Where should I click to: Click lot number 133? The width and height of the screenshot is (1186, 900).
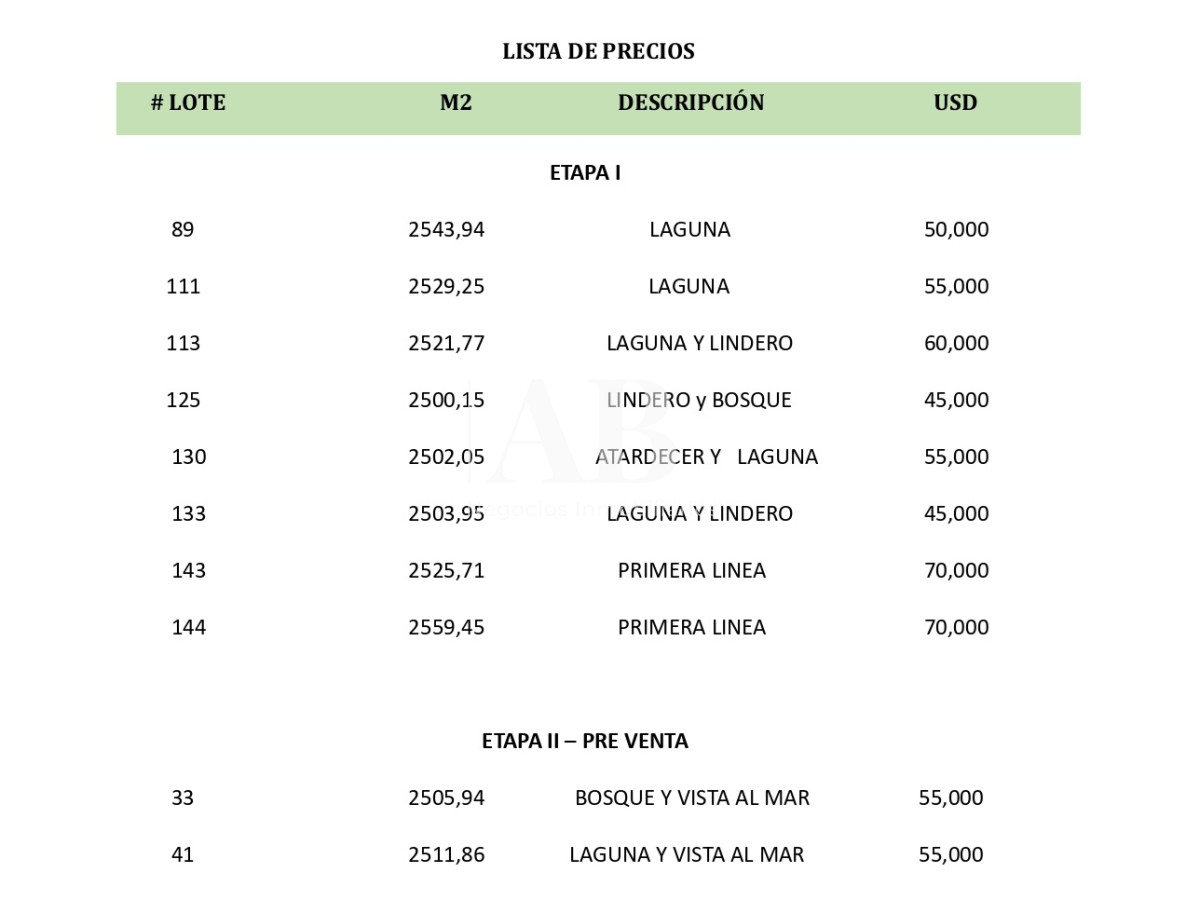pyautogui.click(x=188, y=514)
